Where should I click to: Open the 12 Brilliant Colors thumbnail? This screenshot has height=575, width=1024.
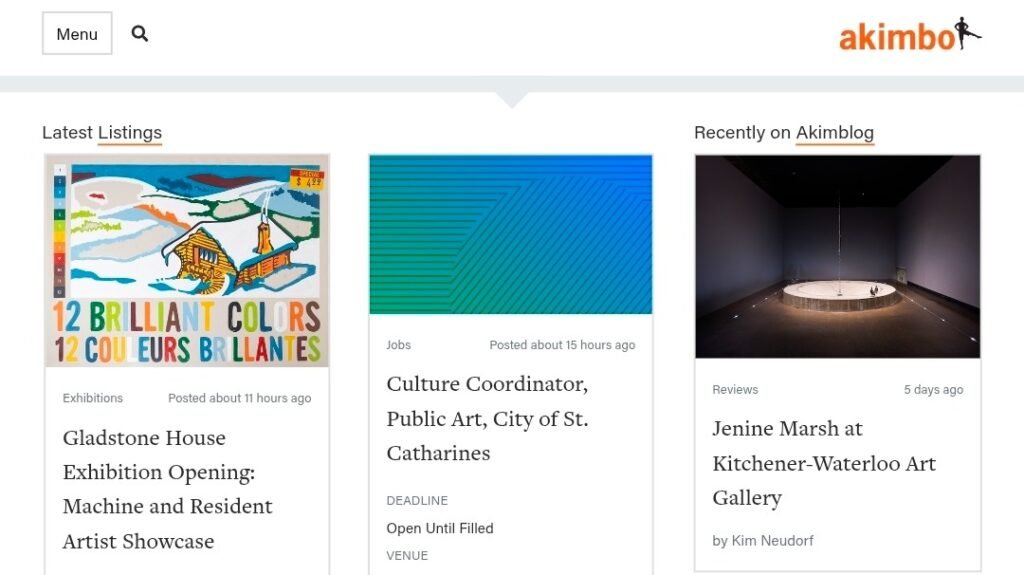[x=187, y=260]
